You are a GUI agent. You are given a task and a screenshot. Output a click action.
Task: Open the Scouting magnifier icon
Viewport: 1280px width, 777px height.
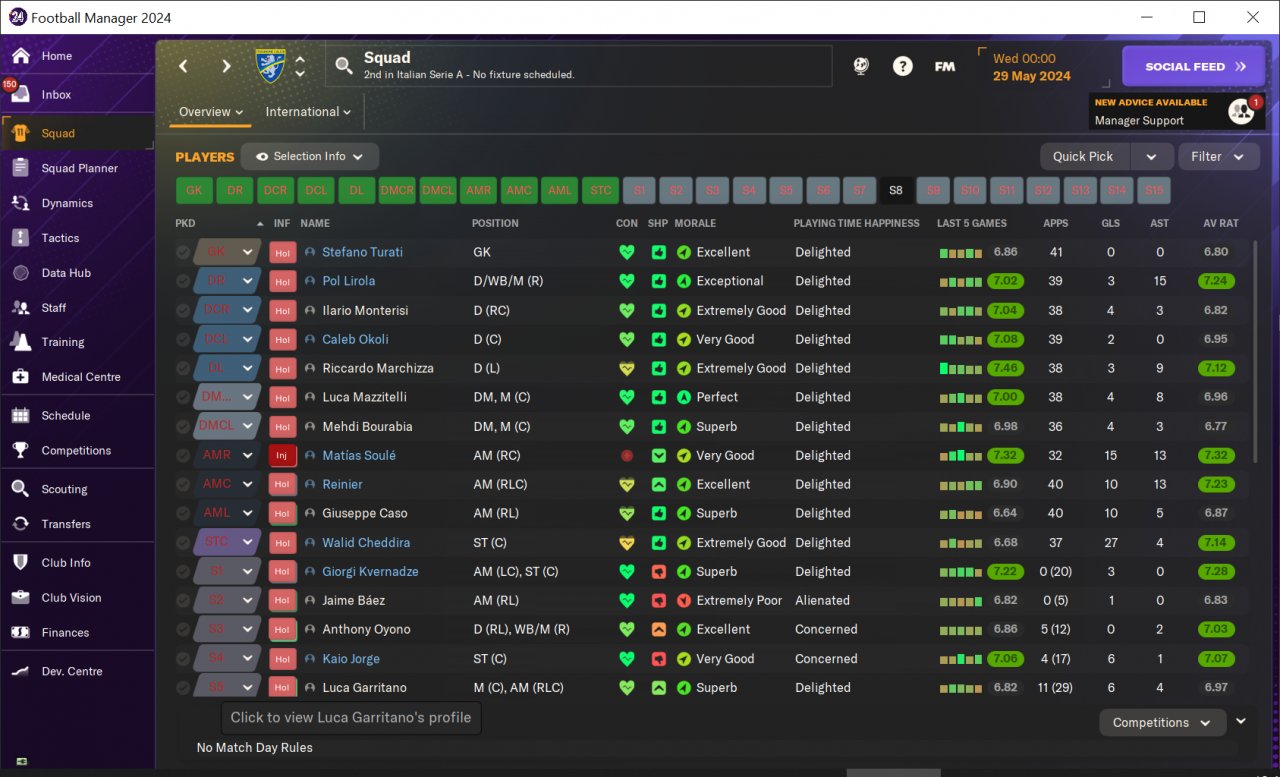20,489
